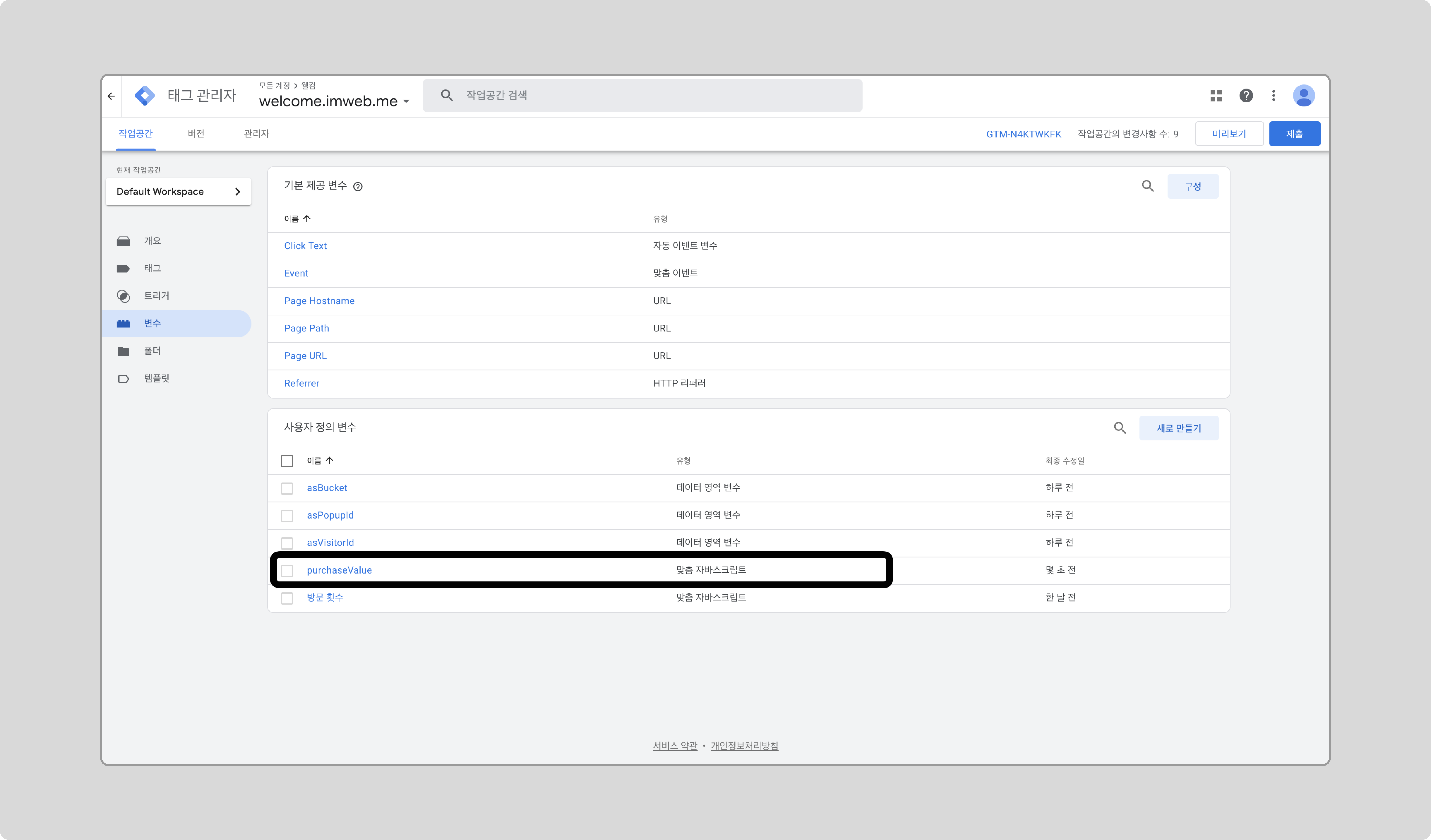Click the 몇 초 전 modified cell
1431x840 pixels.
tap(1060, 570)
